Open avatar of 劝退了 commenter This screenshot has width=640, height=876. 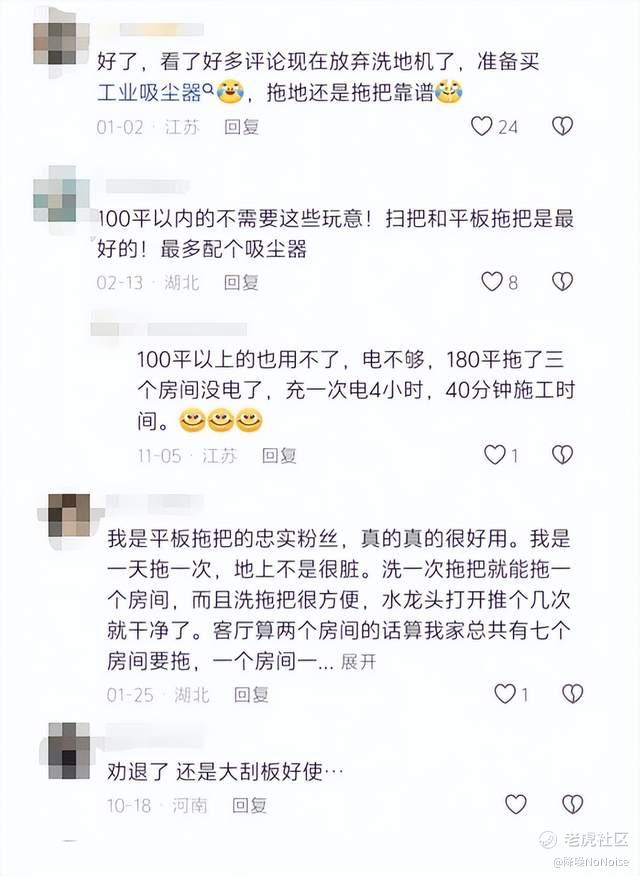[x=69, y=750]
